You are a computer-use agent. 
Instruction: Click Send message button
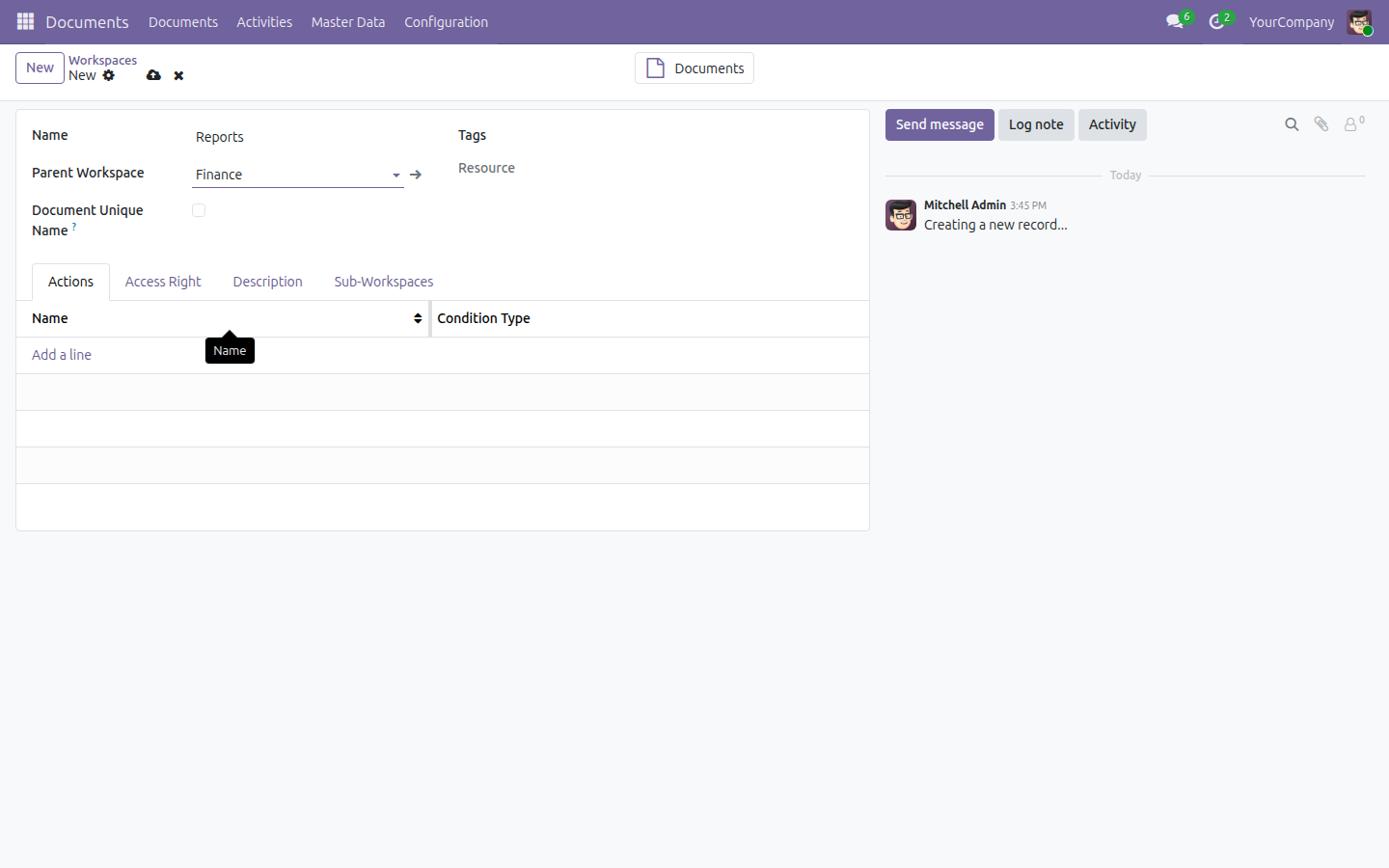[940, 124]
